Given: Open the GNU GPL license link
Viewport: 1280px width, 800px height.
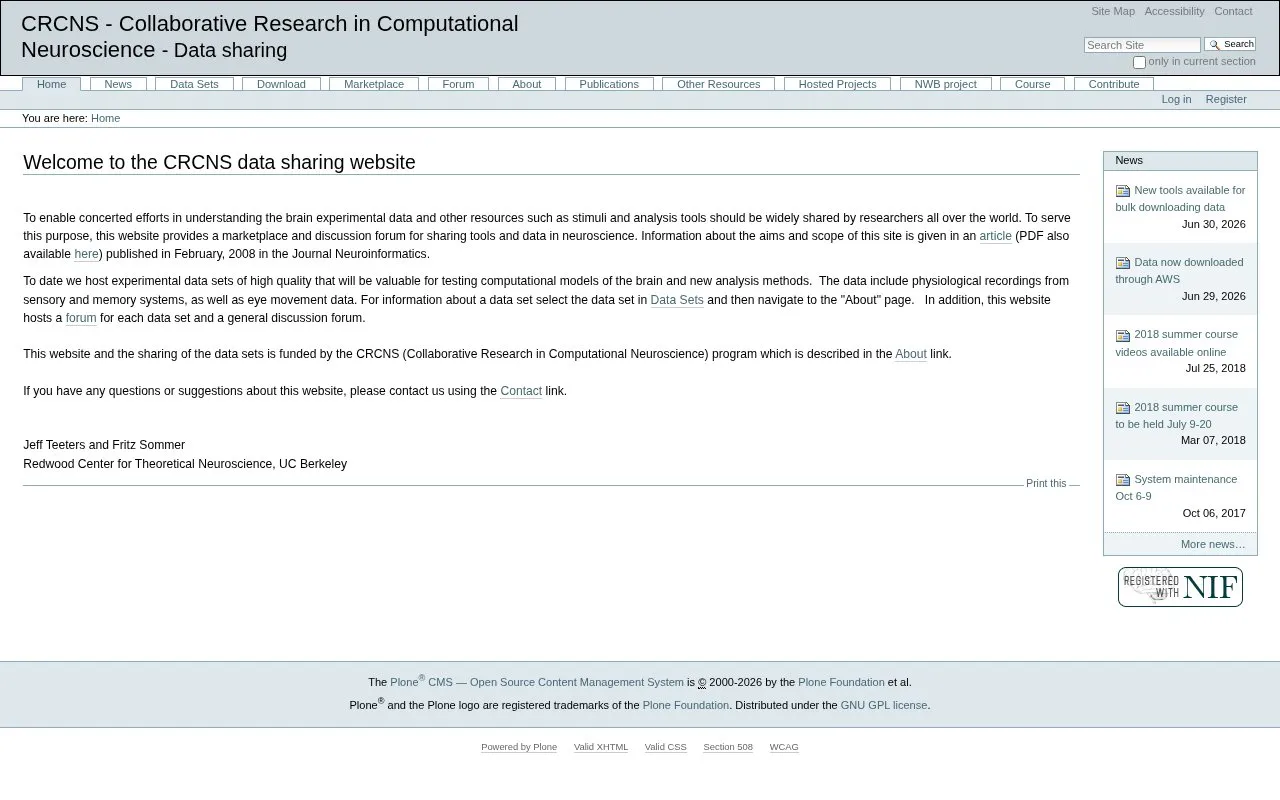Looking at the screenshot, I should click(884, 705).
